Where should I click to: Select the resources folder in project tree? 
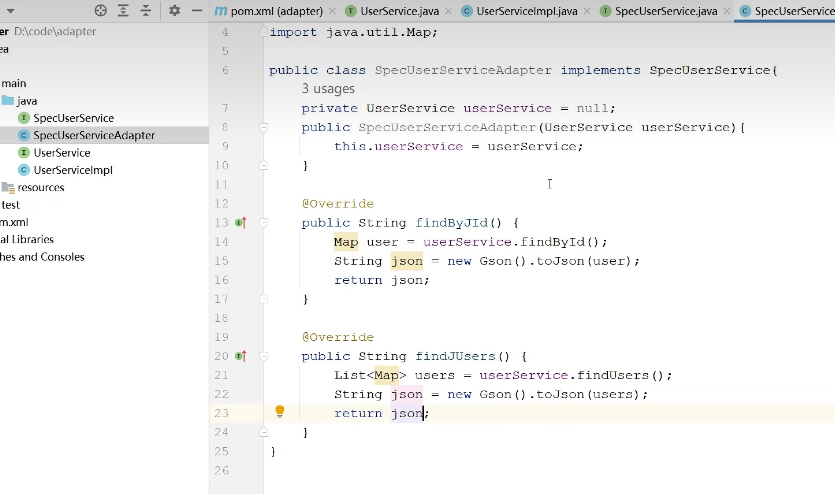tap(40, 187)
